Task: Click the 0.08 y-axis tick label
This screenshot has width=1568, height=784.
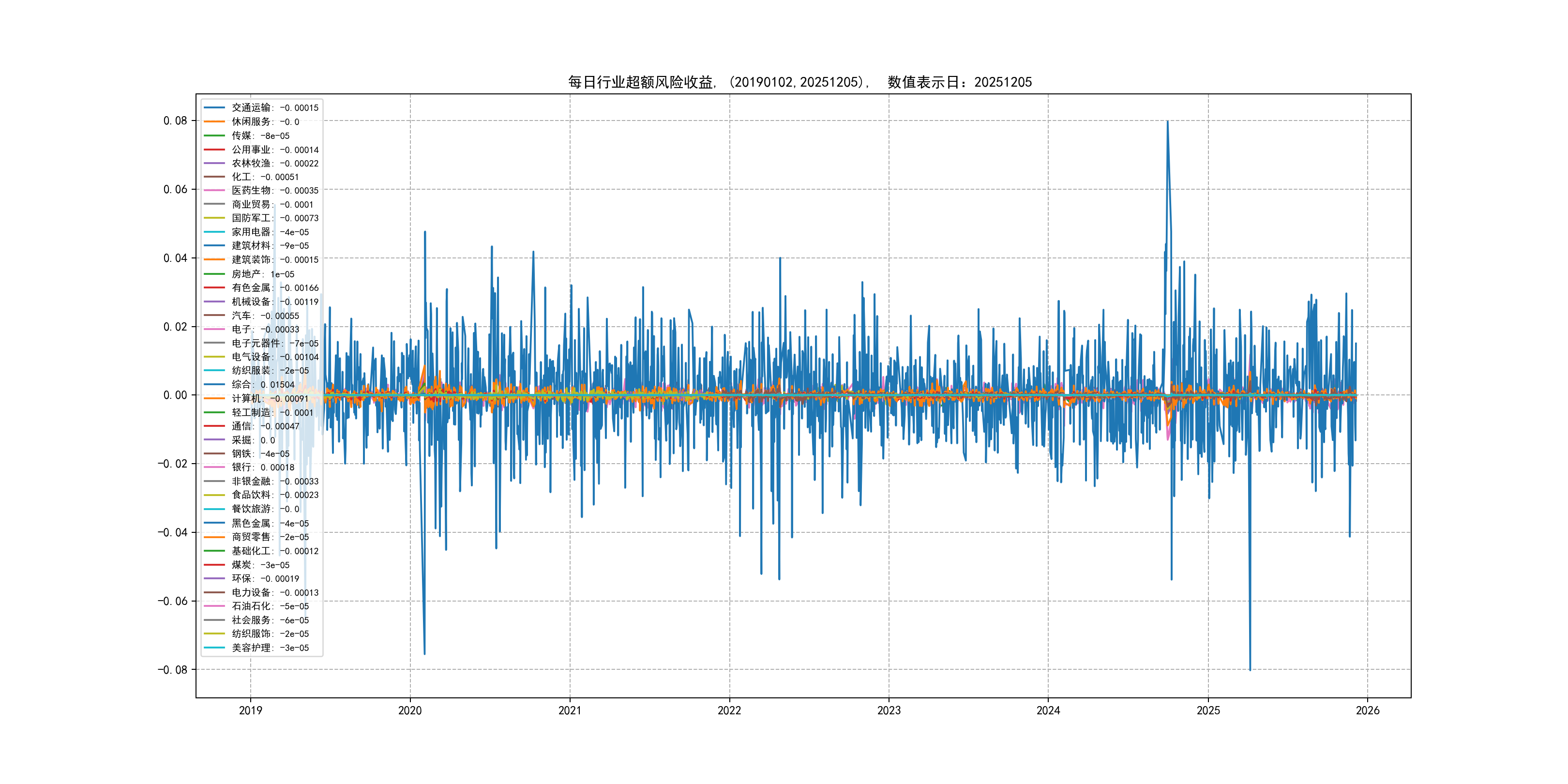Action: 175,121
